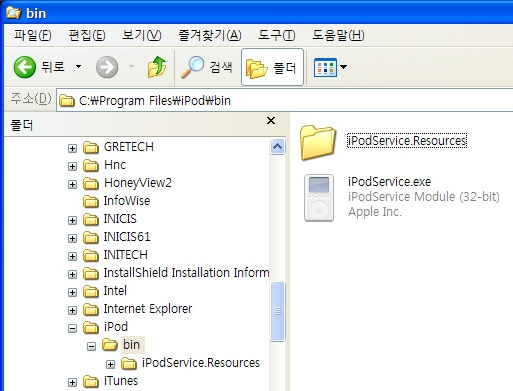513x391 pixels.
Task: Open the 보기(V) menu
Action: 142,35
